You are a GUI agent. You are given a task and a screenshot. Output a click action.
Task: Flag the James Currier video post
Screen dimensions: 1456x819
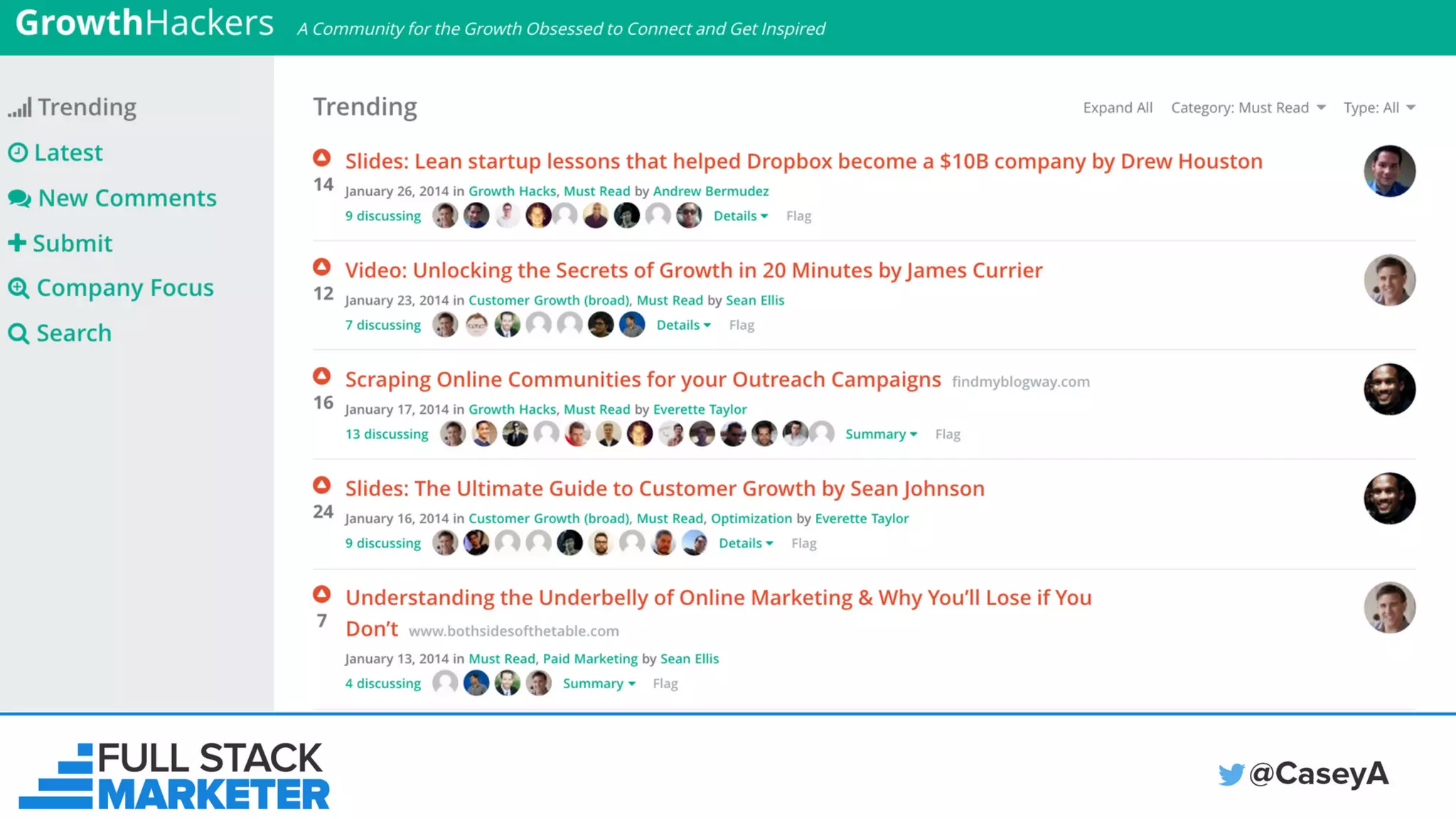(x=741, y=325)
